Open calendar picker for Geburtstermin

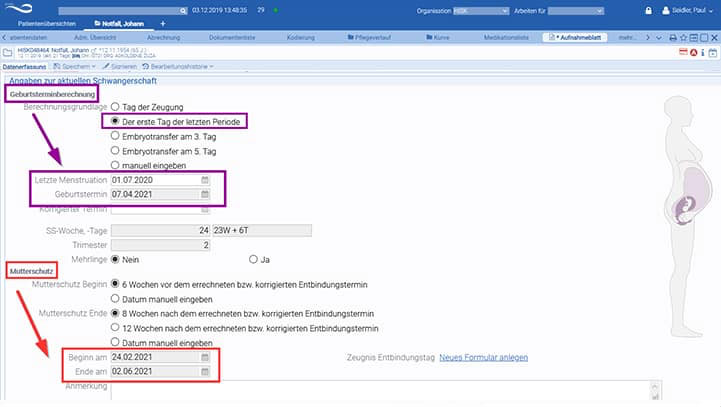[205, 195]
